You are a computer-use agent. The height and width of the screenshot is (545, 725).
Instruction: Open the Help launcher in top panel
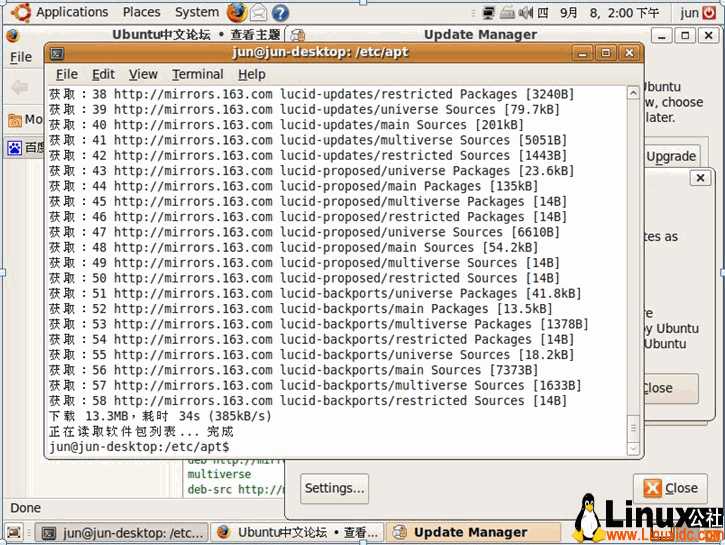(280, 13)
